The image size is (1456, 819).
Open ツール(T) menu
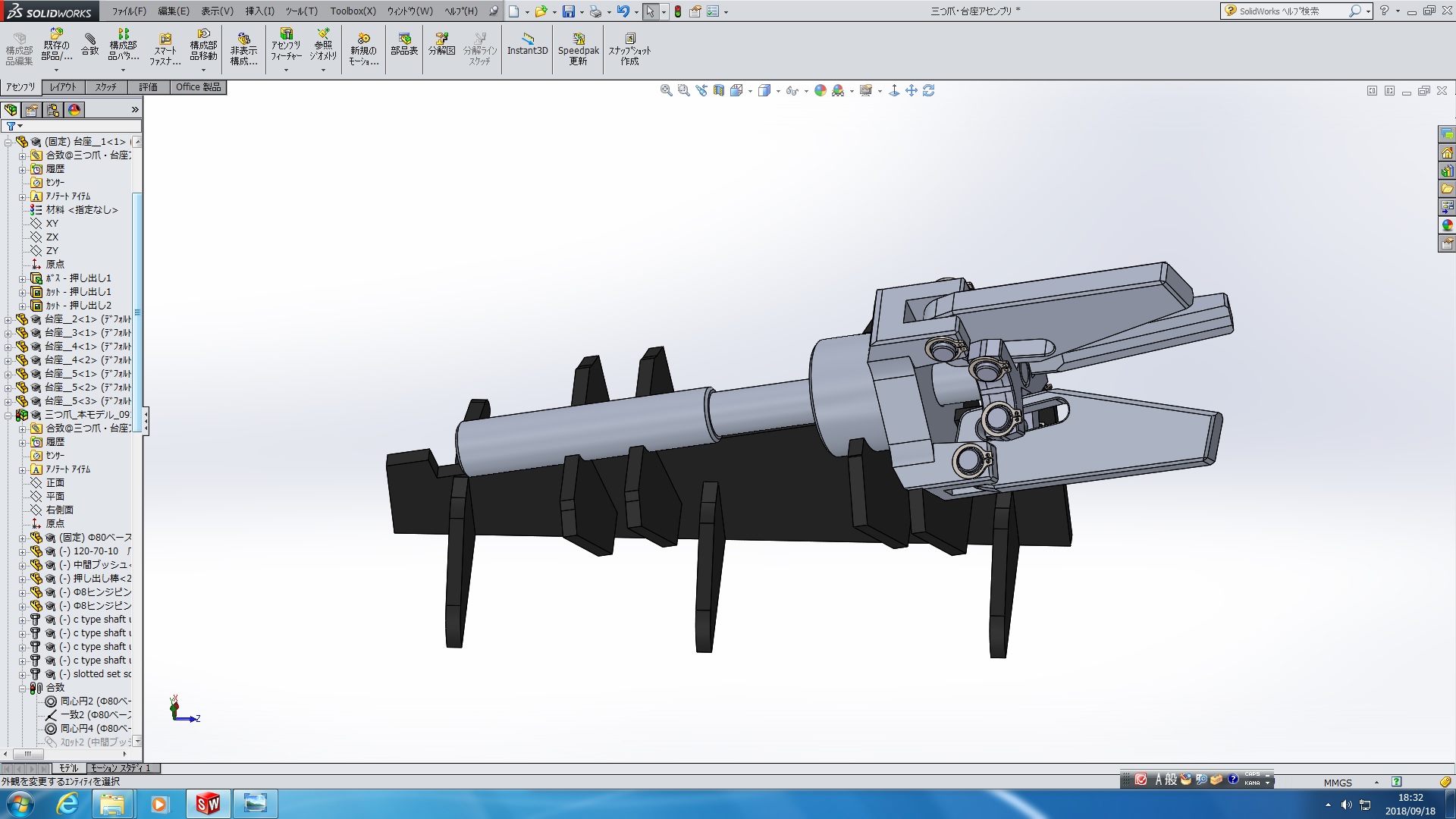(302, 11)
